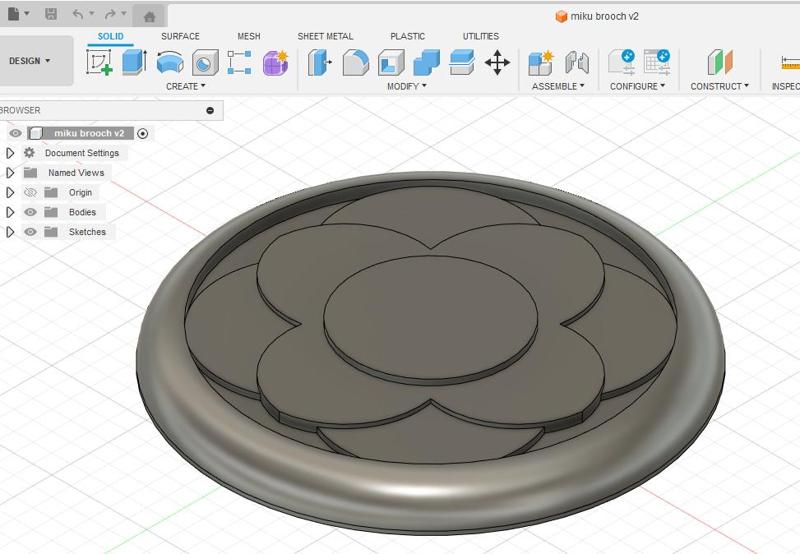Select the Rectangular Pattern tool
The height and width of the screenshot is (554, 800).
pyautogui.click(x=239, y=62)
